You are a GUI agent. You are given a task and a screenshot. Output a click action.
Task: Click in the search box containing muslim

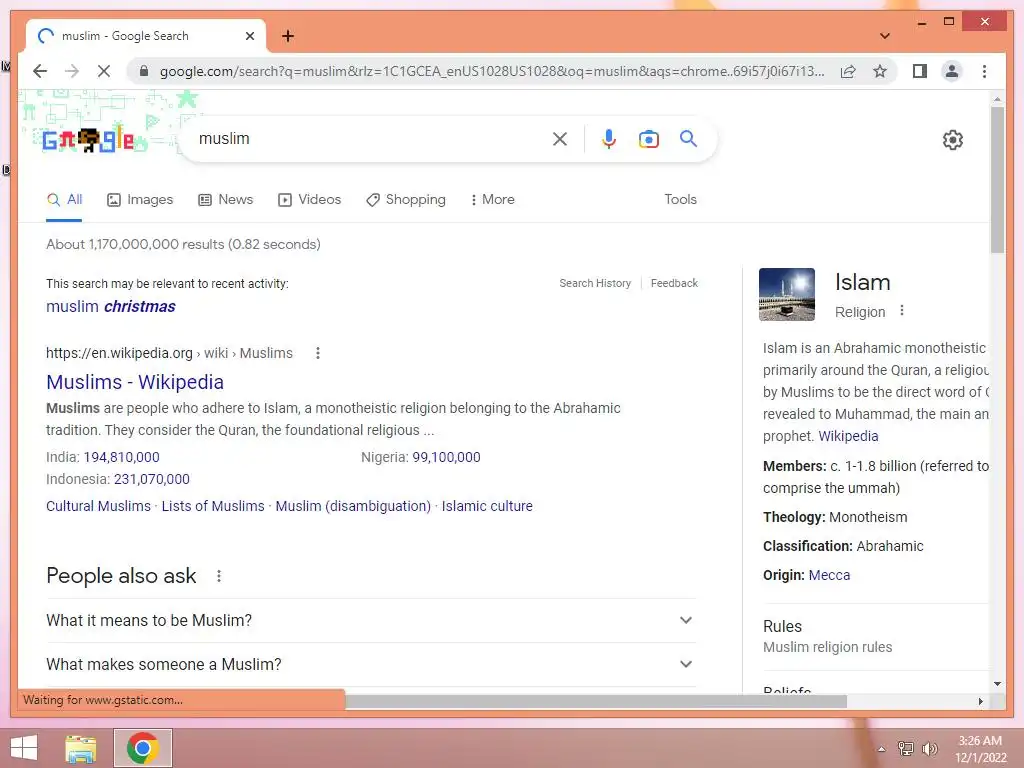tap(372, 138)
